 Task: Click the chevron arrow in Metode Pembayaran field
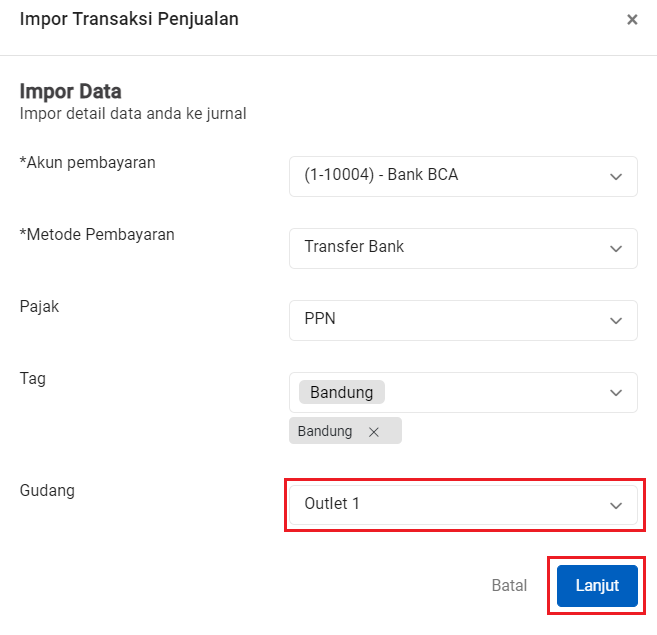click(x=615, y=248)
